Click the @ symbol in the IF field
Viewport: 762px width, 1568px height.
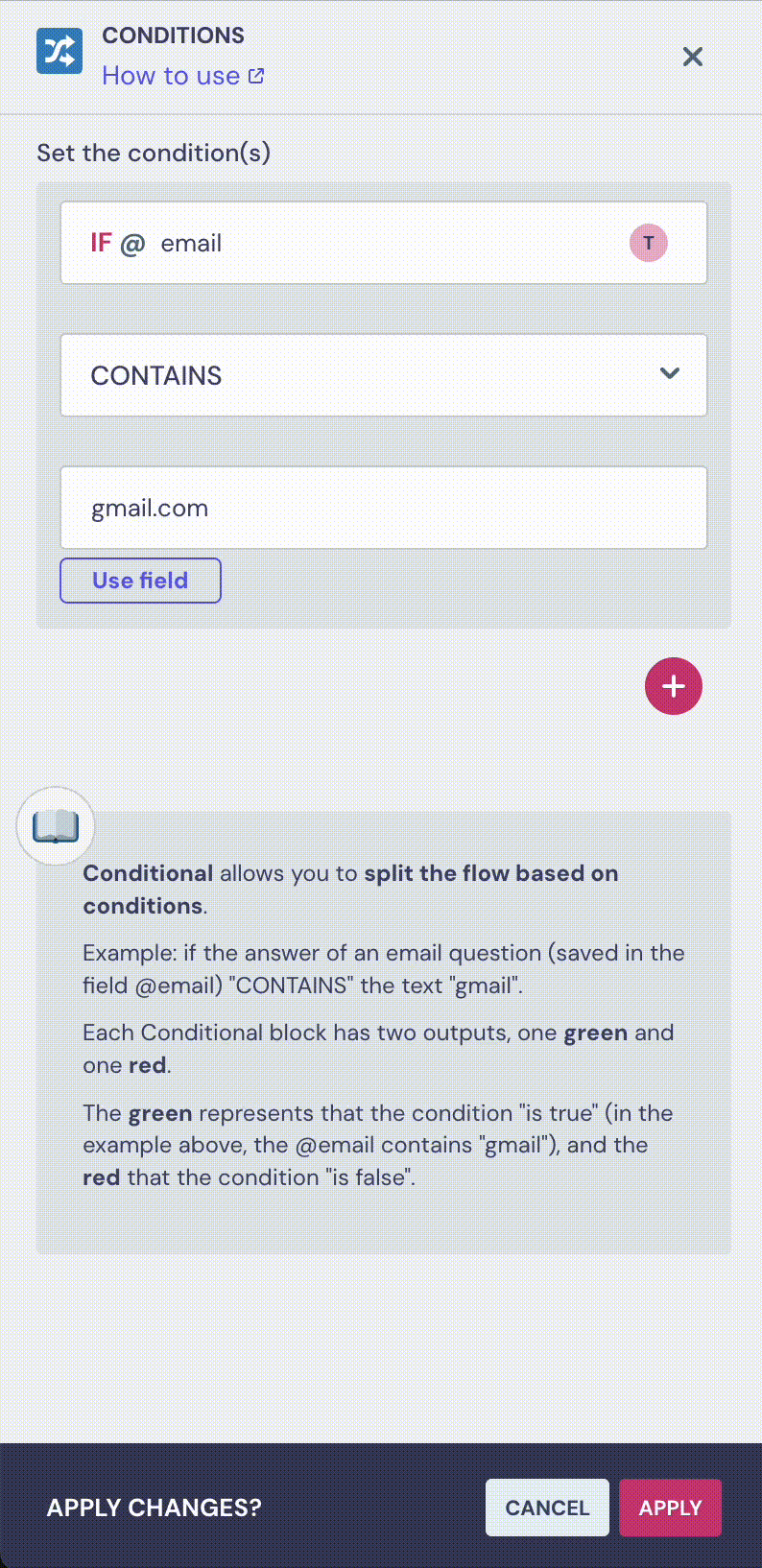(x=132, y=244)
